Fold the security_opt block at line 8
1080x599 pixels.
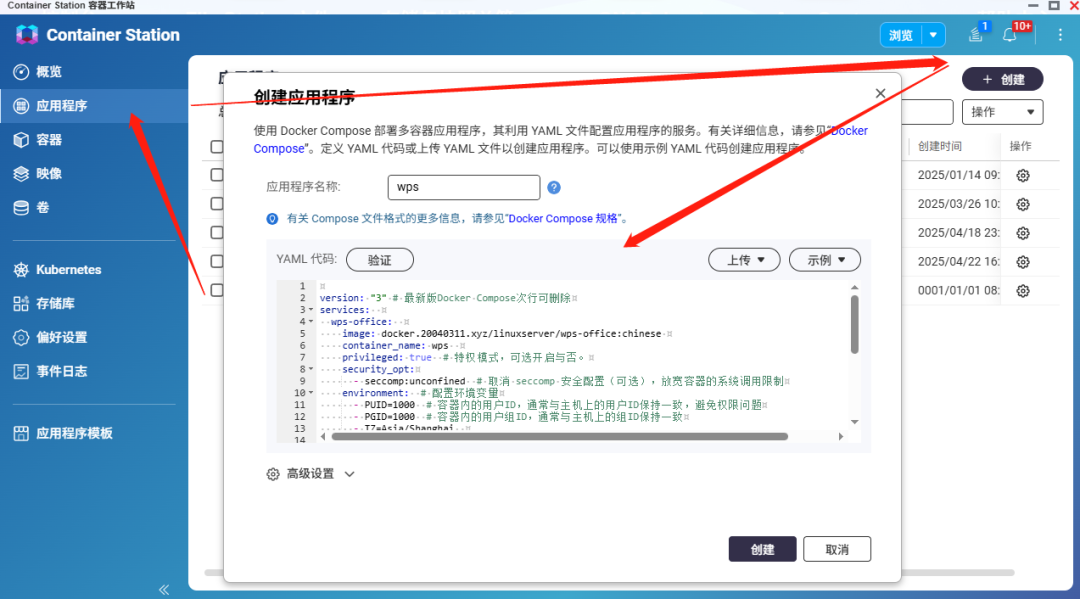311,369
